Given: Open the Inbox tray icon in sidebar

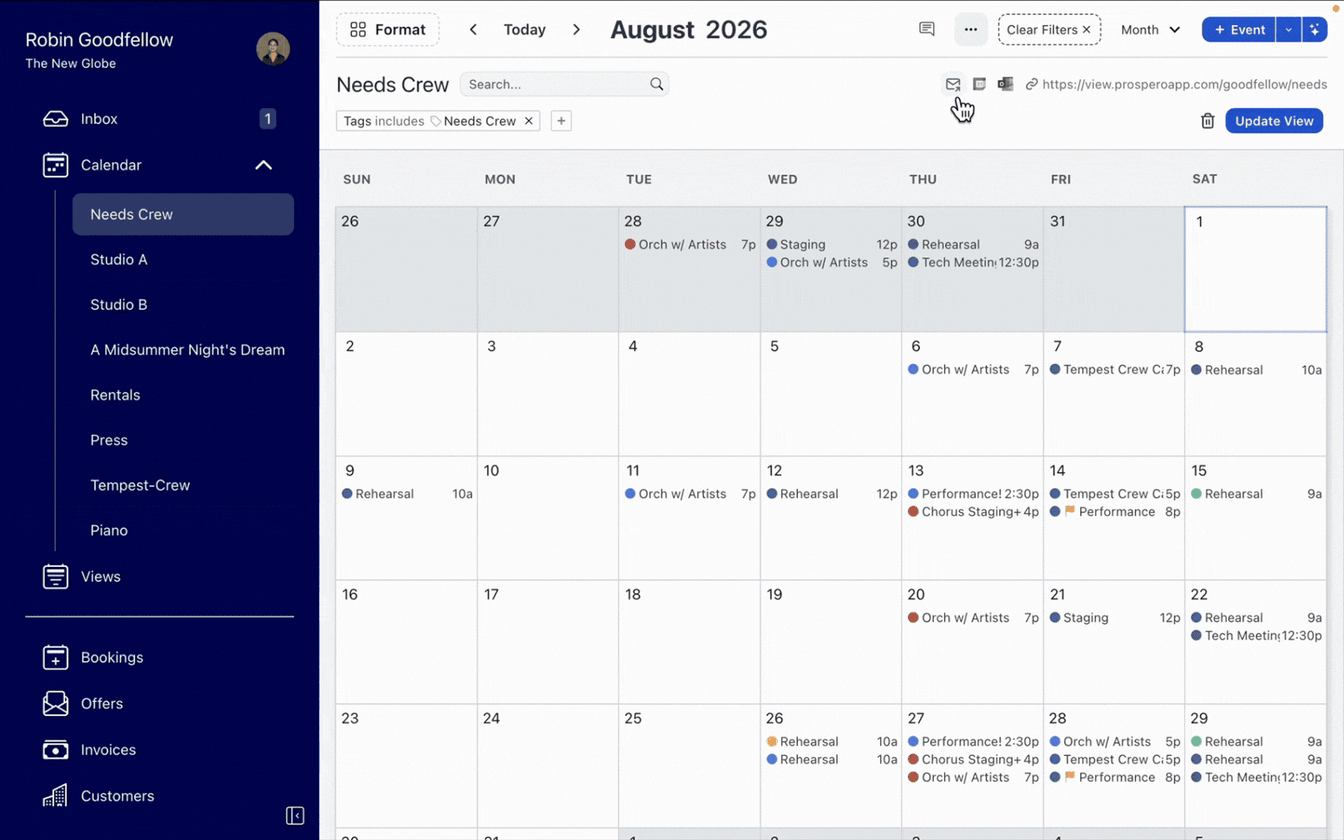Looking at the screenshot, I should [x=55, y=119].
